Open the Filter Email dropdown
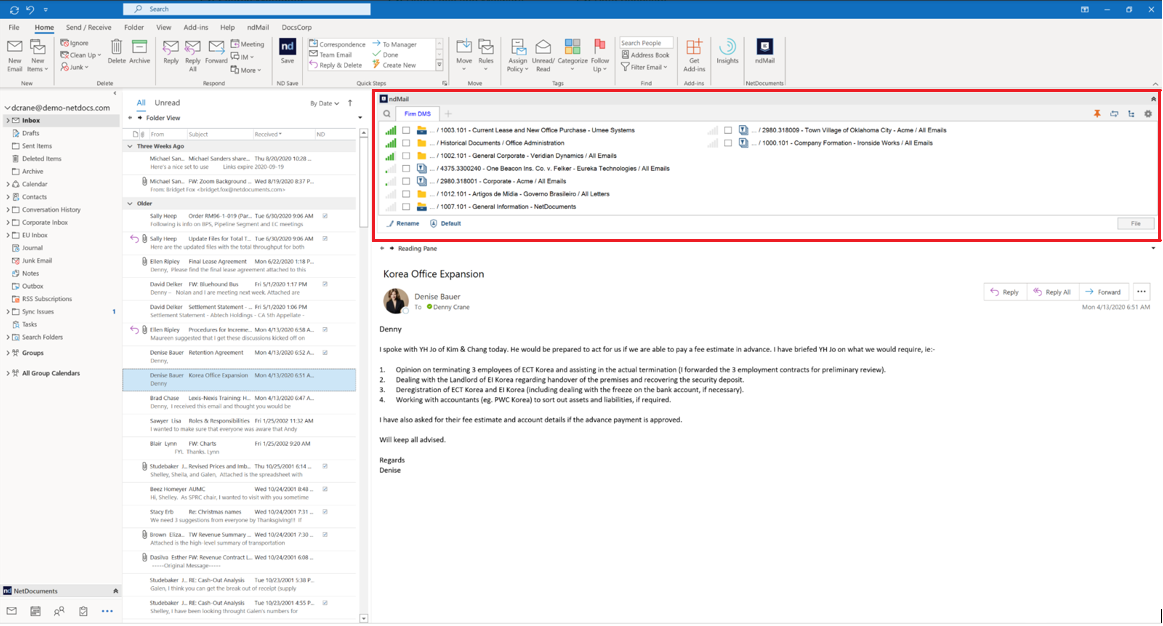The height and width of the screenshot is (626, 1163). point(645,67)
